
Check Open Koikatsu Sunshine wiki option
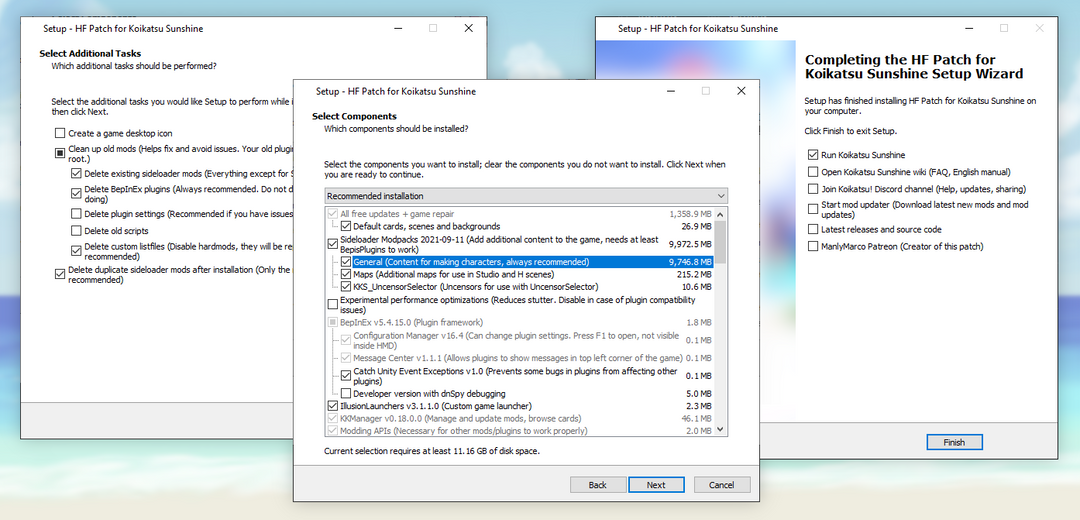coord(813,172)
